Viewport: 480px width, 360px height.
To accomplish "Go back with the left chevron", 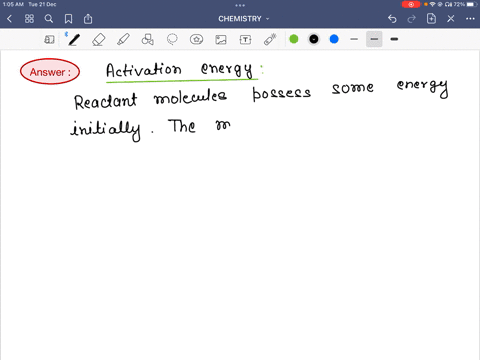I will click(9, 19).
